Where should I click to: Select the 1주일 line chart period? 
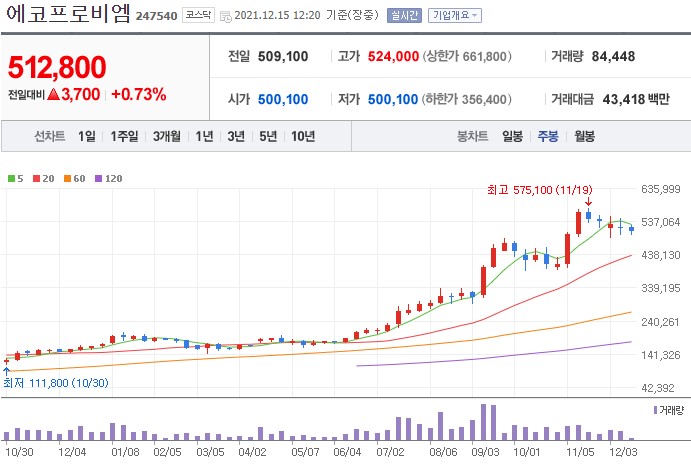(124, 136)
